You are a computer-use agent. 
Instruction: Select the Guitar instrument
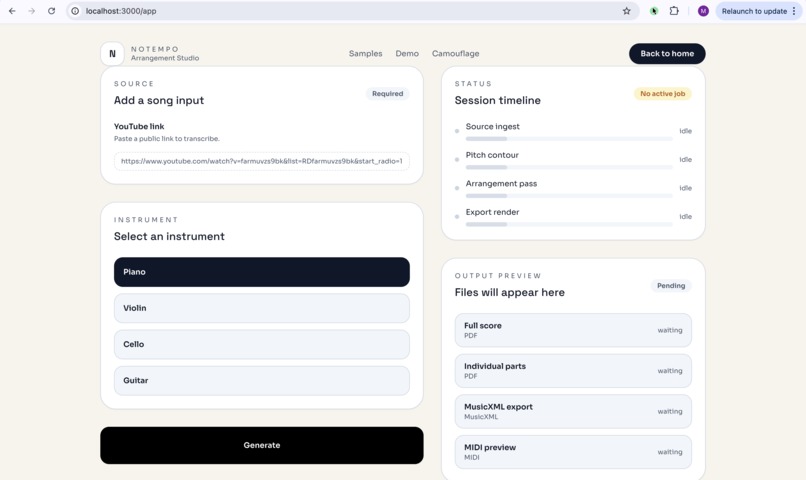(x=262, y=380)
